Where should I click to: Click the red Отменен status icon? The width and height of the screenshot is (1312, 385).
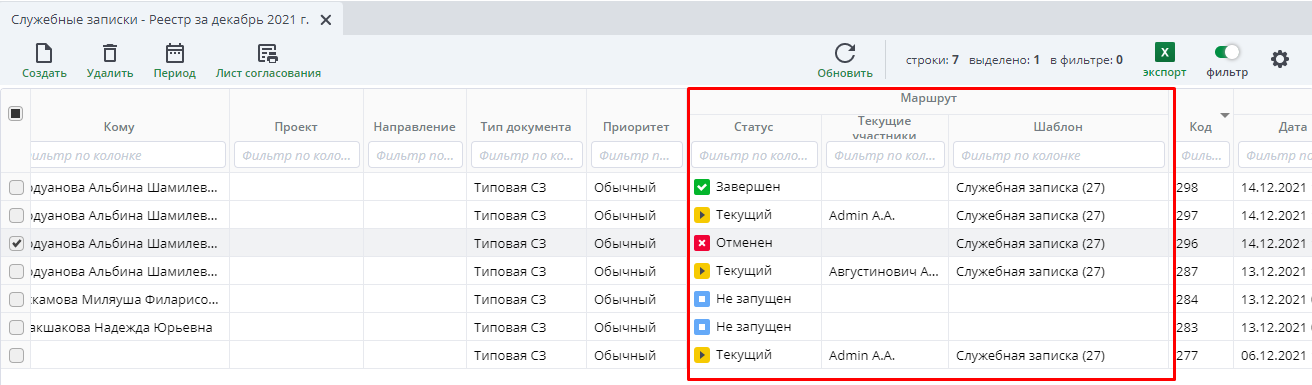pyautogui.click(x=702, y=243)
